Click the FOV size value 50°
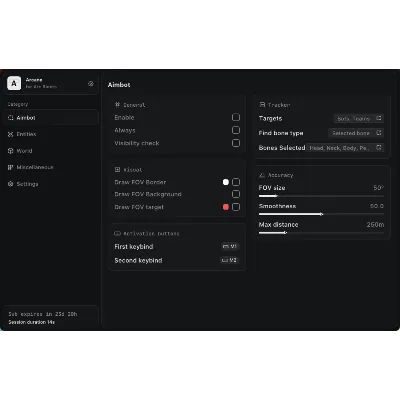The height and width of the screenshot is (400, 400). click(379, 188)
